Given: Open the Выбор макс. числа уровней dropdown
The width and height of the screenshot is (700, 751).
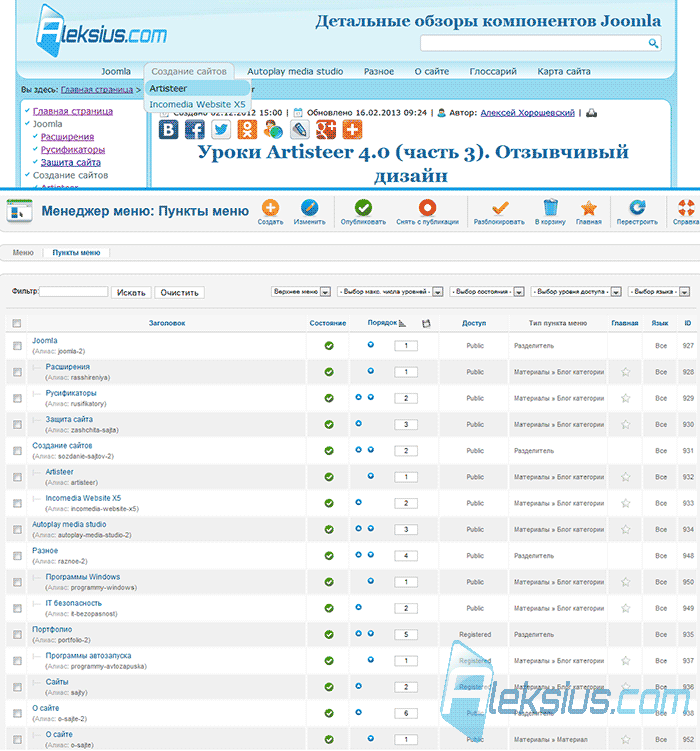Looking at the screenshot, I should (390, 292).
